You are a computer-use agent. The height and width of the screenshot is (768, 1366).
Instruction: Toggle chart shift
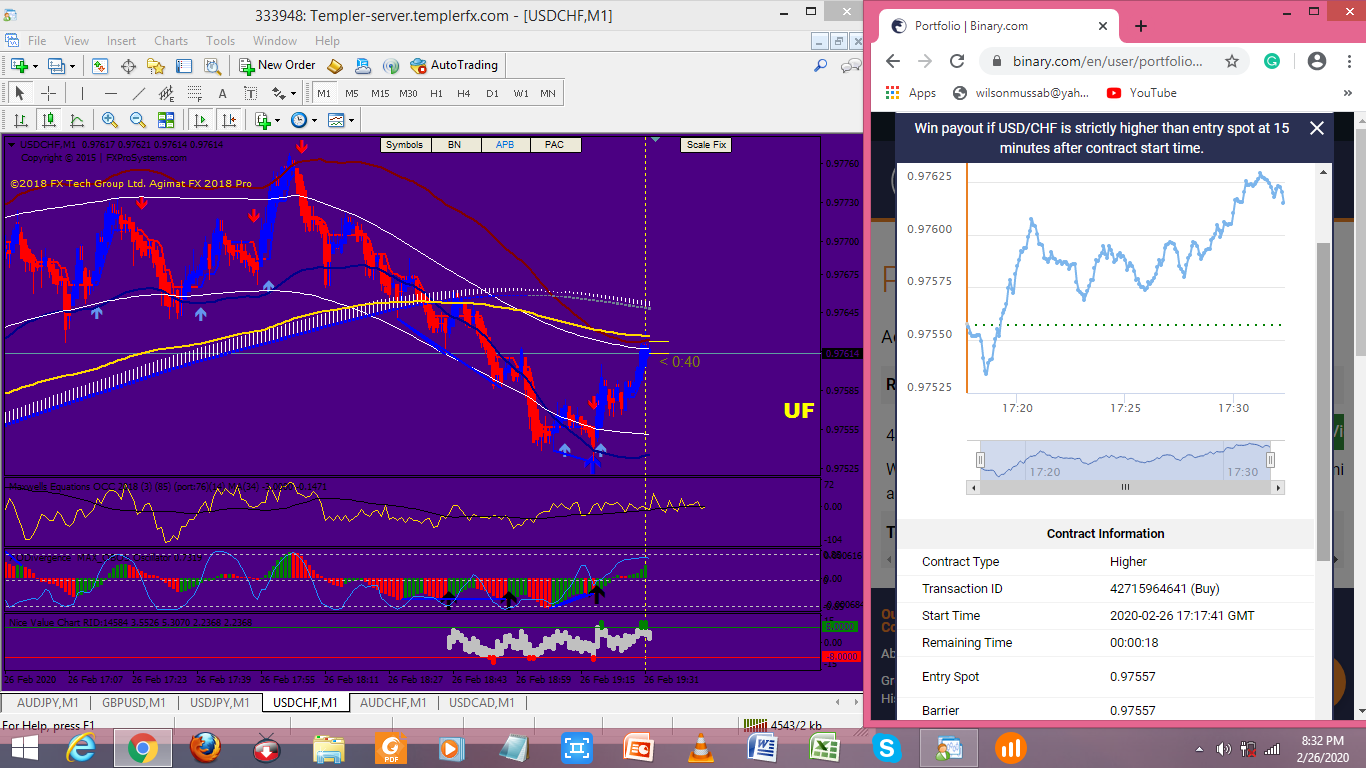point(229,121)
